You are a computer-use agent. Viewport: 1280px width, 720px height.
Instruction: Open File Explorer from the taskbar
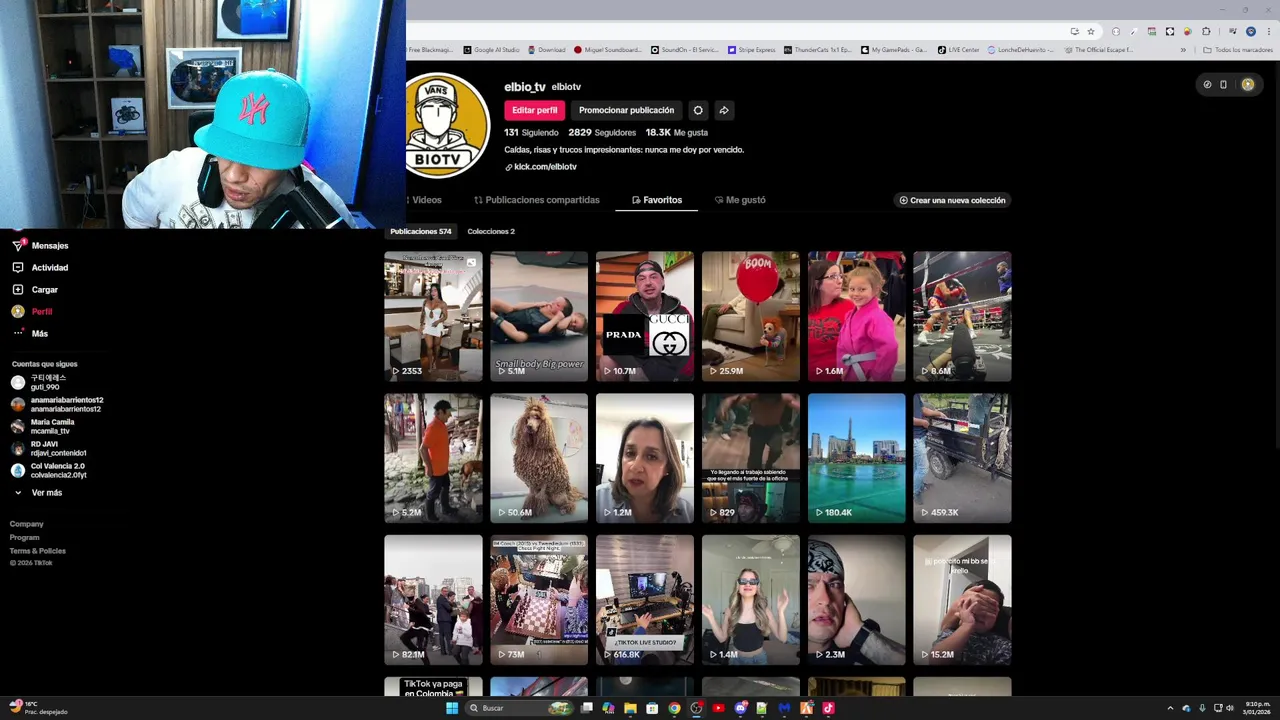tap(630, 708)
